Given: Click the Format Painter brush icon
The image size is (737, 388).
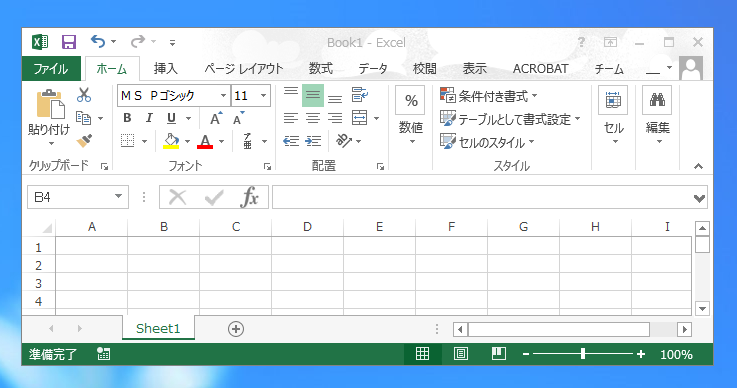Looking at the screenshot, I should click(84, 141).
